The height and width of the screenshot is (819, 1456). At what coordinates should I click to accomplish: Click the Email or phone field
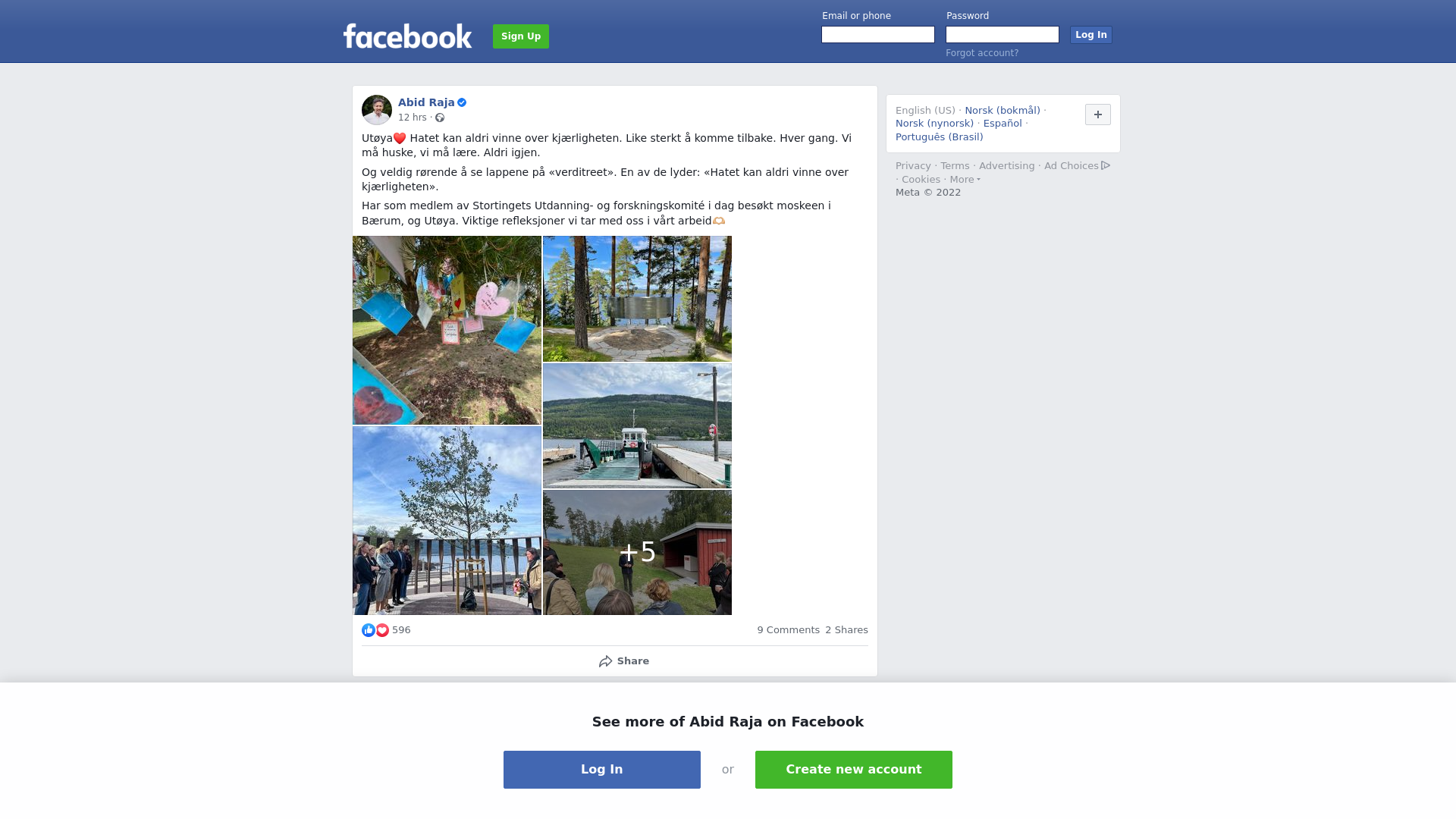[878, 35]
